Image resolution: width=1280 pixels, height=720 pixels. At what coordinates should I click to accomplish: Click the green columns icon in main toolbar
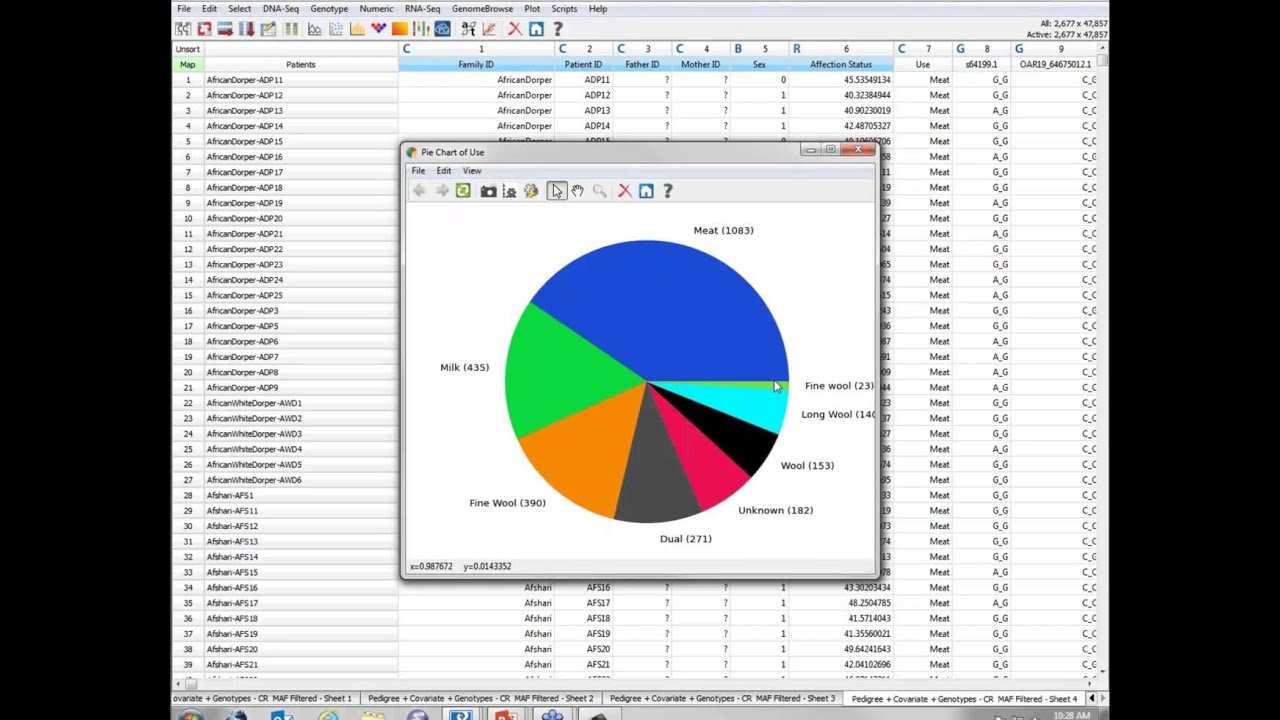click(x=290, y=29)
